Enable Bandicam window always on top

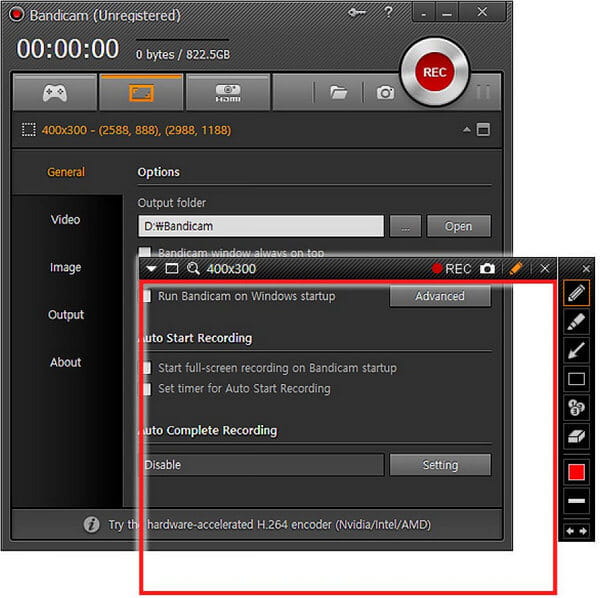[146, 253]
